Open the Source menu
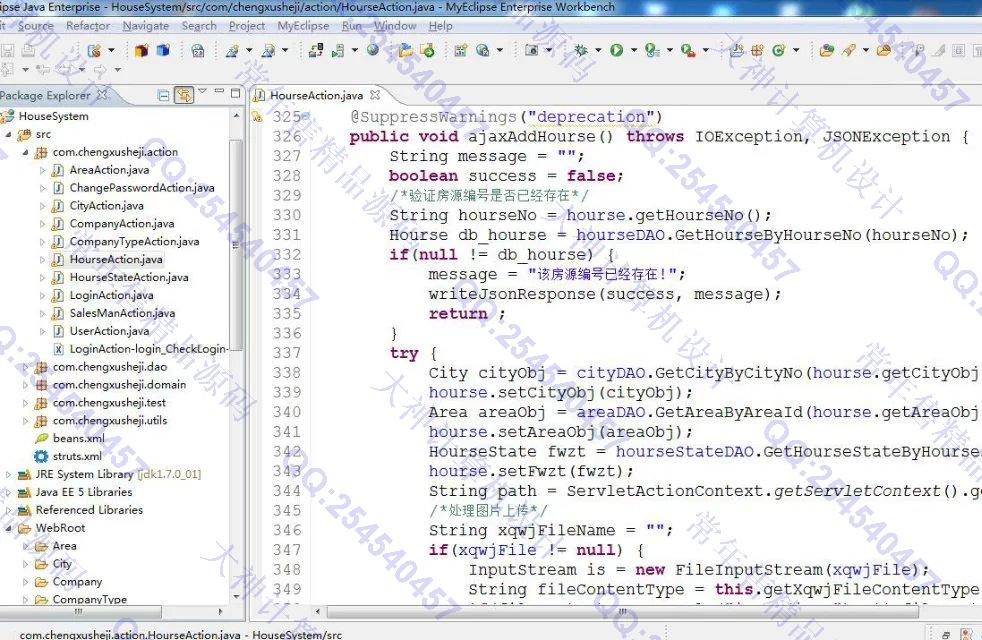The image size is (982, 640). [x=36, y=26]
